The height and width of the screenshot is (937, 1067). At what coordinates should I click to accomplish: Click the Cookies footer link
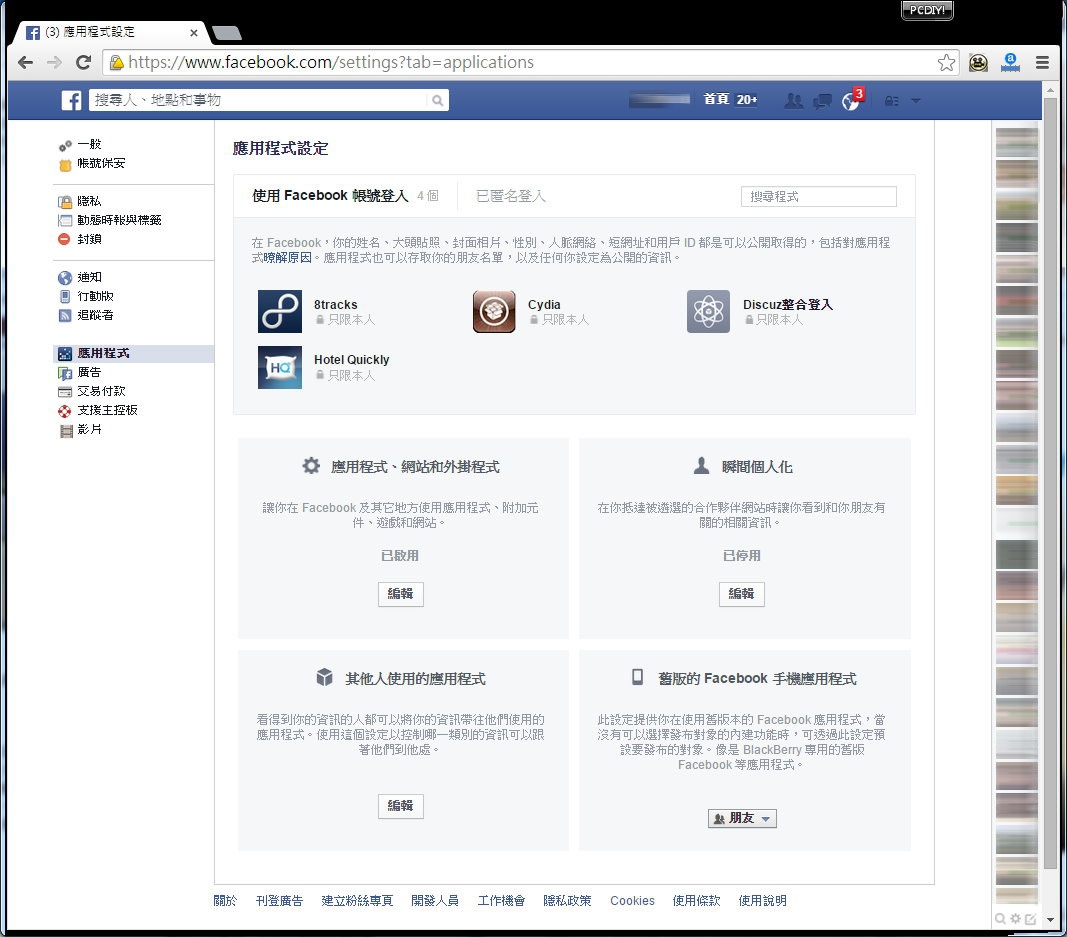coord(632,901)
